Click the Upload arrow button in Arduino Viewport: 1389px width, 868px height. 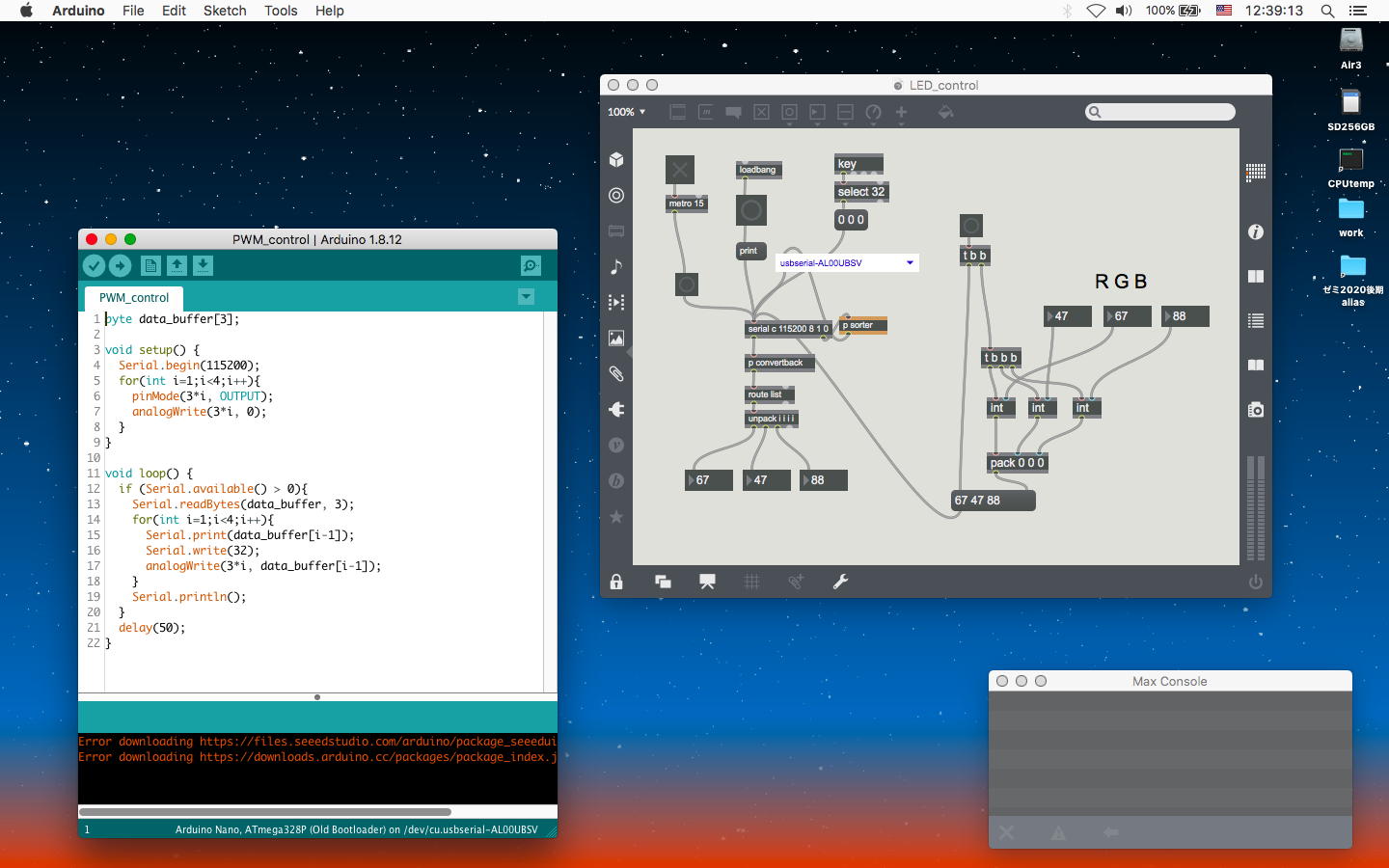coord(120,265)
